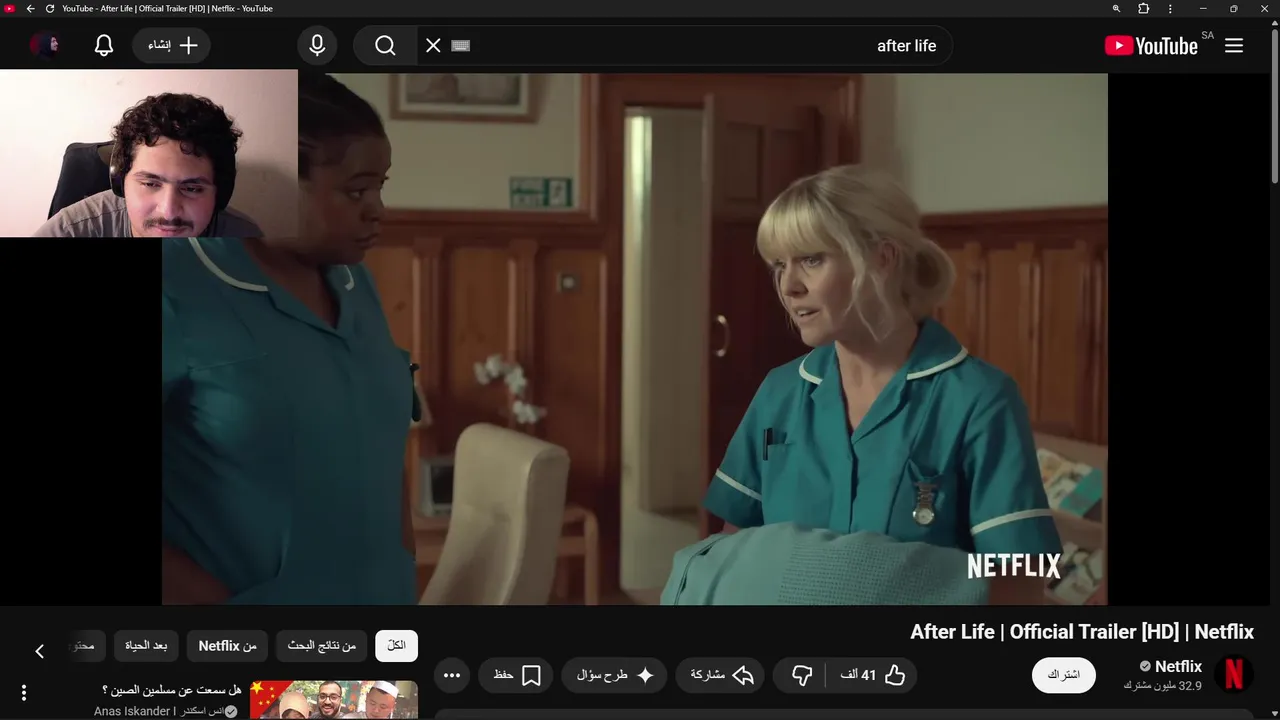Click the ask a question (طرح سؤال) button
The height and width of the screenshot is (720, 1280).
pyautogui.click(x=615, y=676)
